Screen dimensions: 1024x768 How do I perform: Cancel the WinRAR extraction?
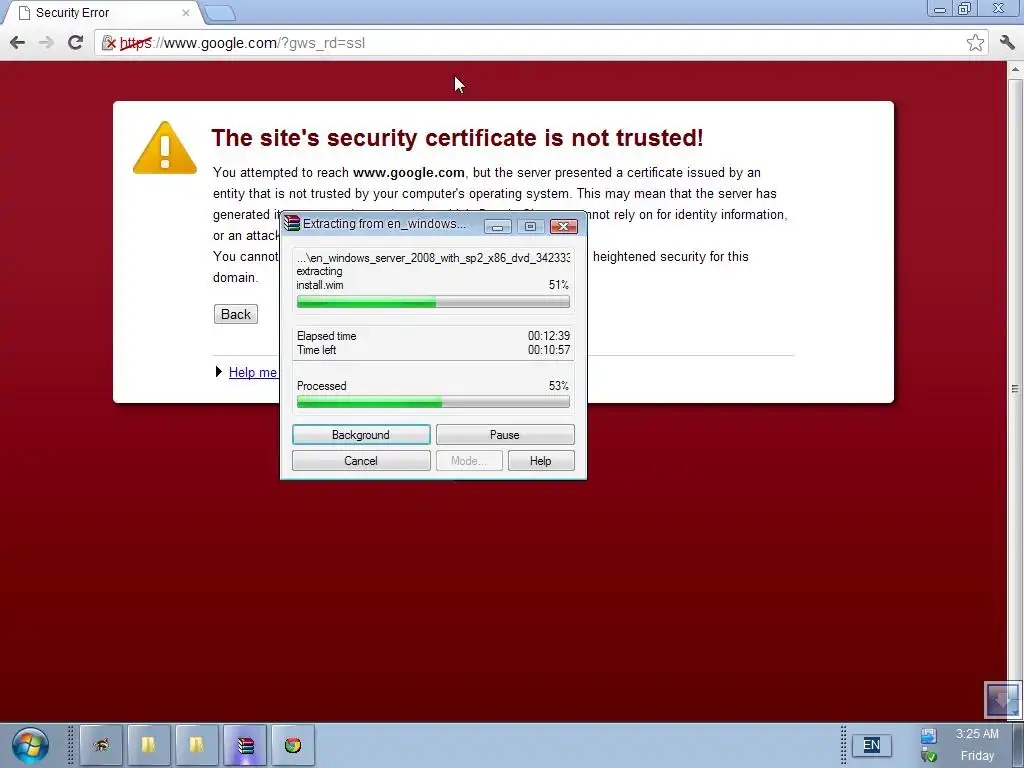(x=361, y=461)
